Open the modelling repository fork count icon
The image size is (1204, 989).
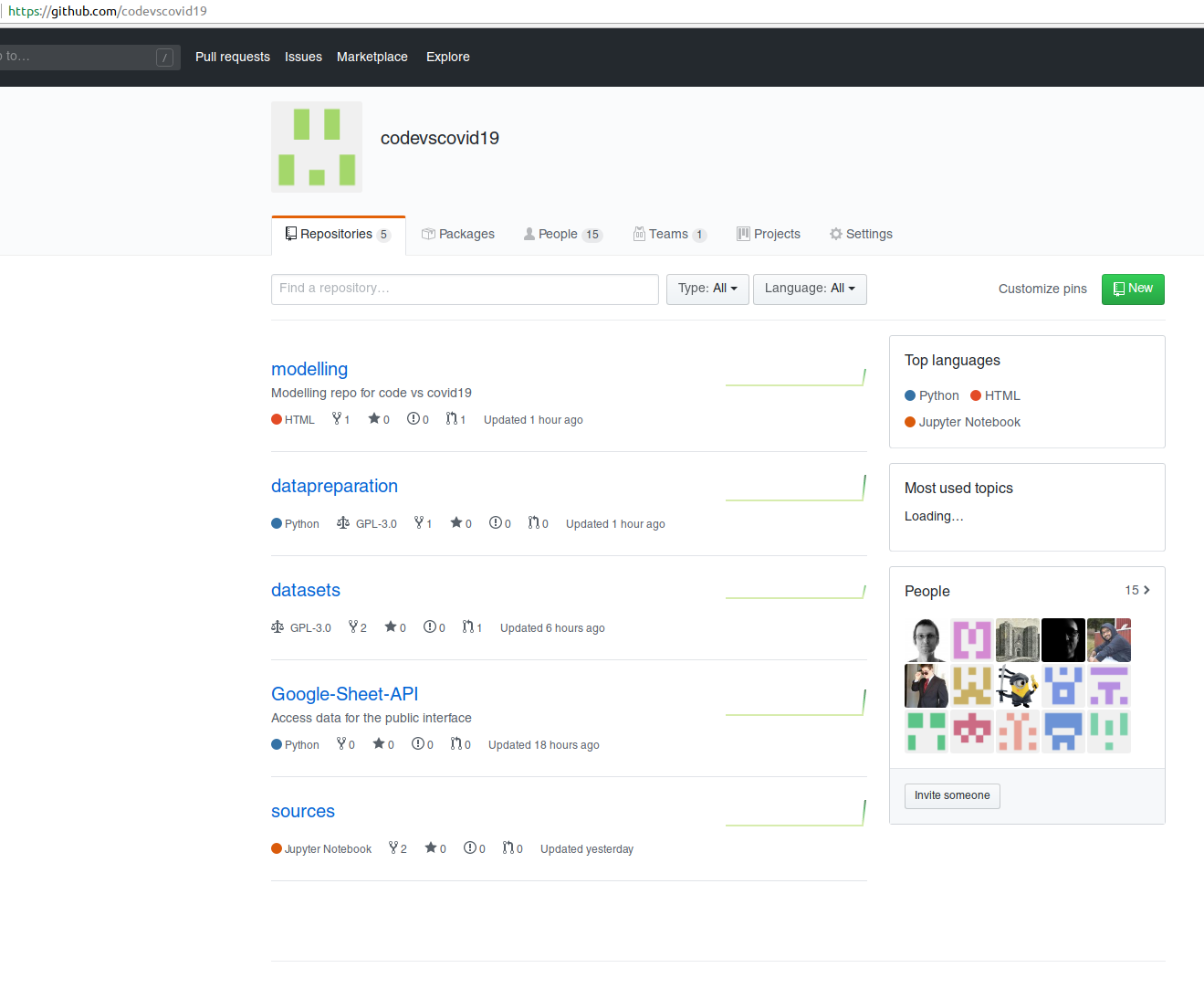pos(337,418)
